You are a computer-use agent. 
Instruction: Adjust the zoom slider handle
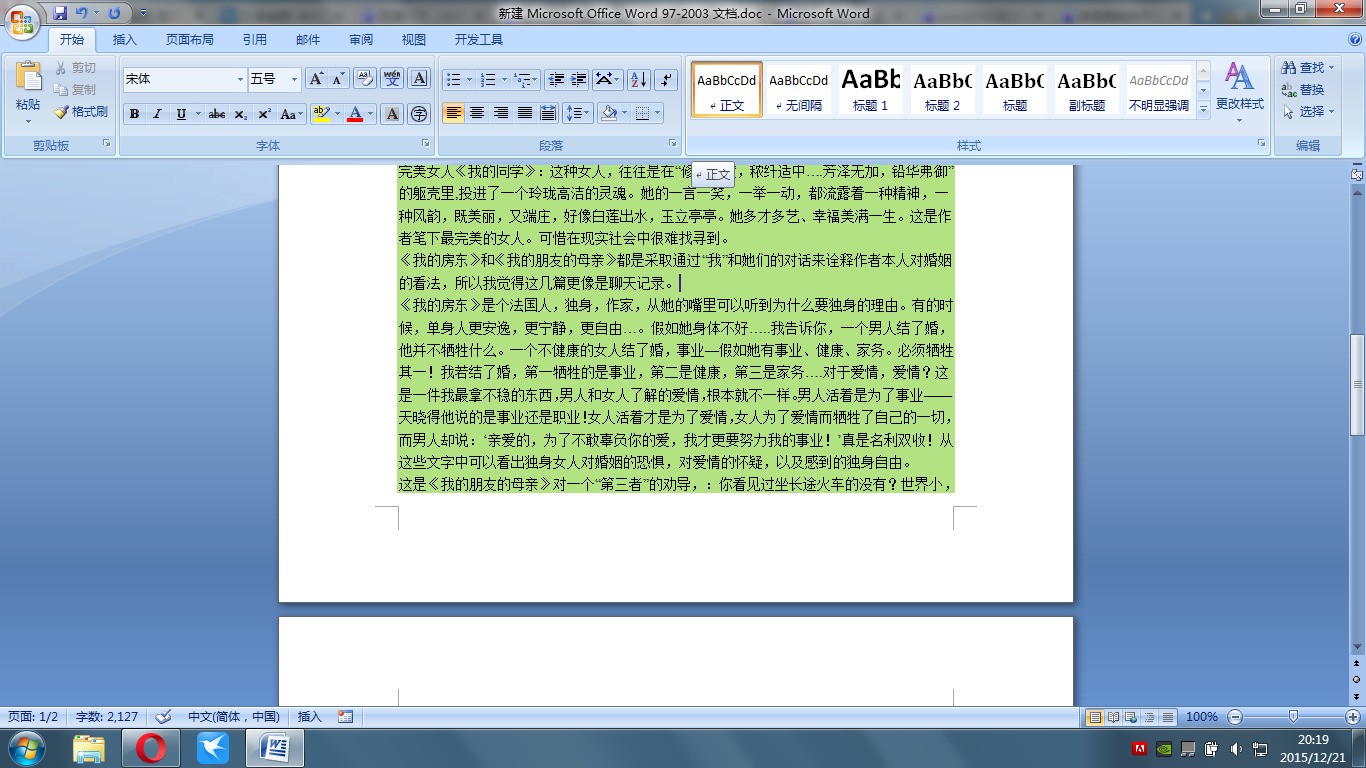1293,717
